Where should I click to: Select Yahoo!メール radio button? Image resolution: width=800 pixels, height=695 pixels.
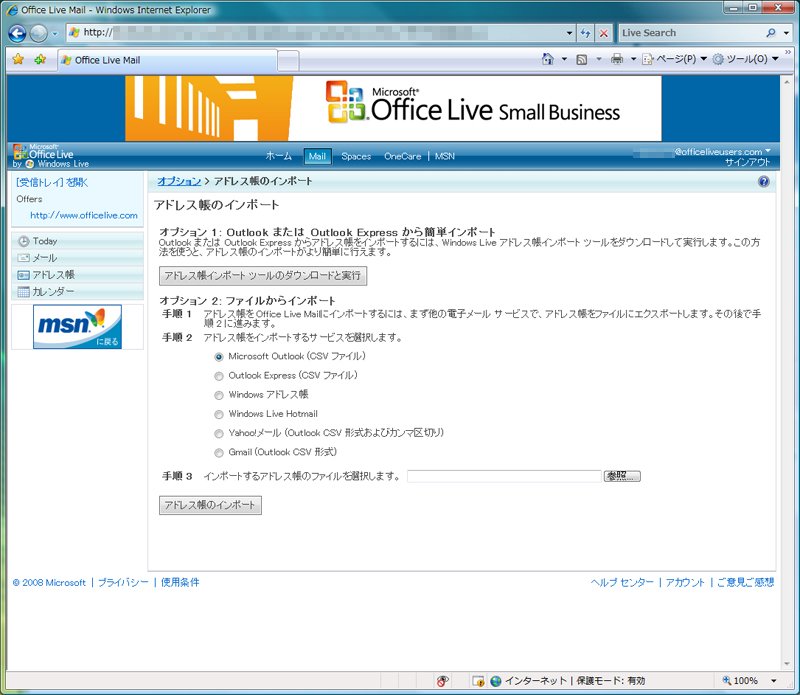coord(219,434)
